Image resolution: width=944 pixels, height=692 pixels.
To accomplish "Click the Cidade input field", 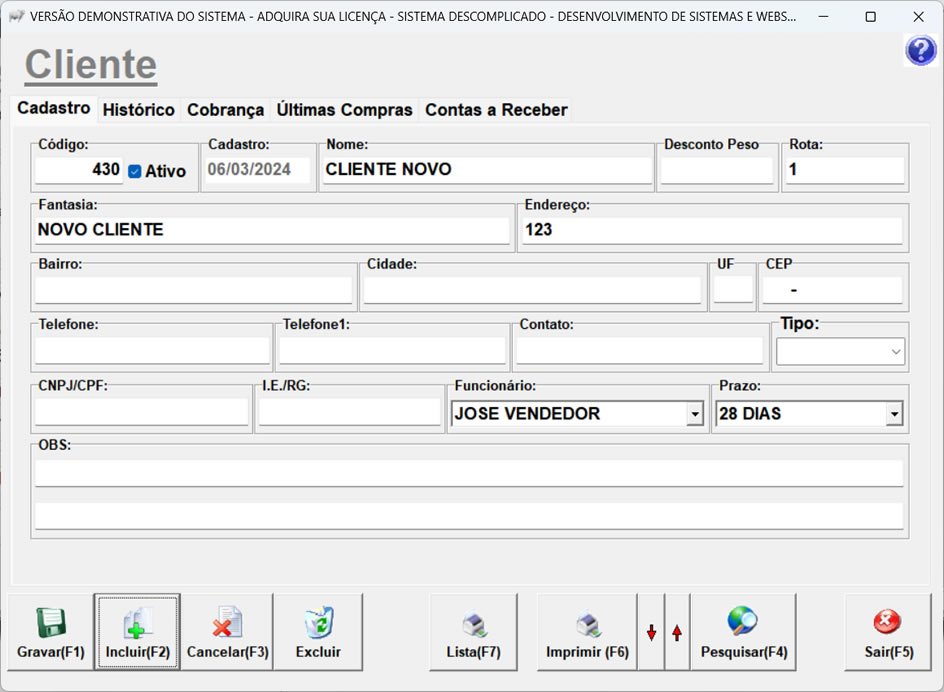I will (532, 290).
